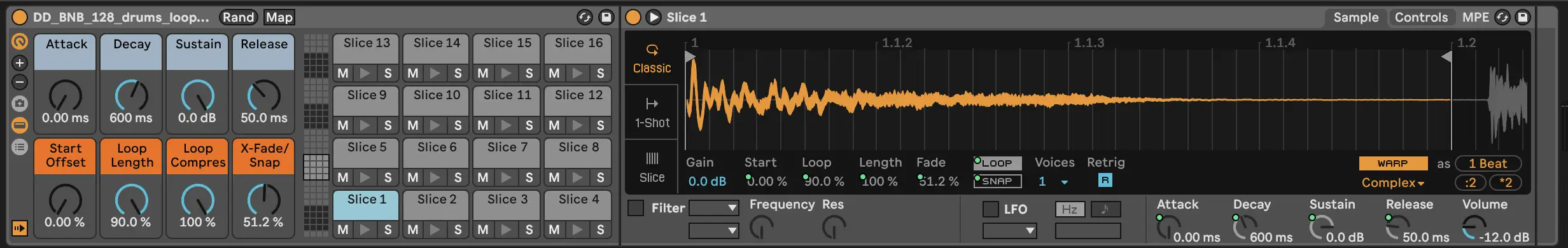1568x248 pixels.
Task: Click the Drum Rack device activator circle
Action: (x=20, y=17)
